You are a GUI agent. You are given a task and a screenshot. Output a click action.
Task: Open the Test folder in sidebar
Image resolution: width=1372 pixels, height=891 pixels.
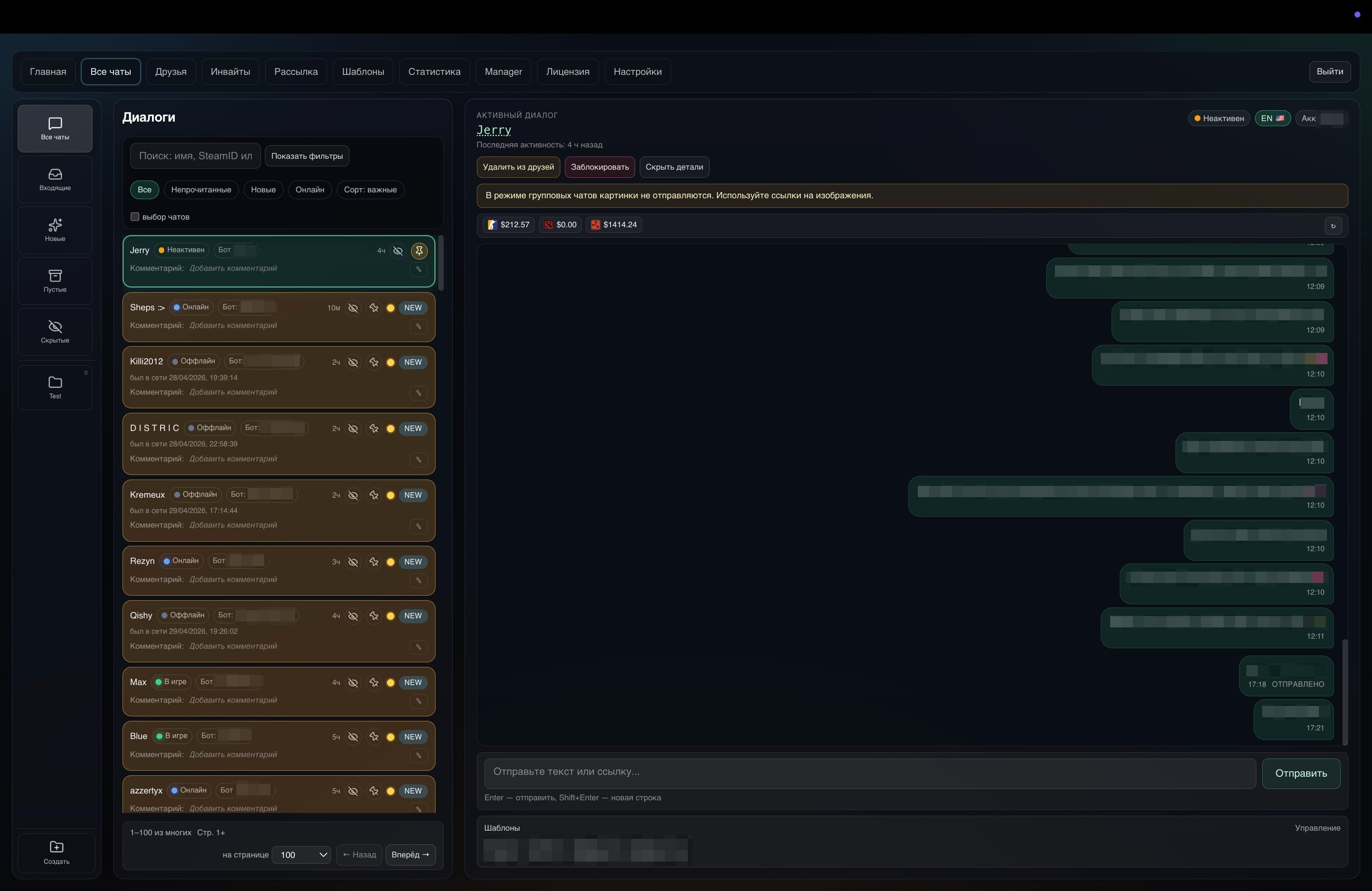pyautogui.click(x=55, y=387)
